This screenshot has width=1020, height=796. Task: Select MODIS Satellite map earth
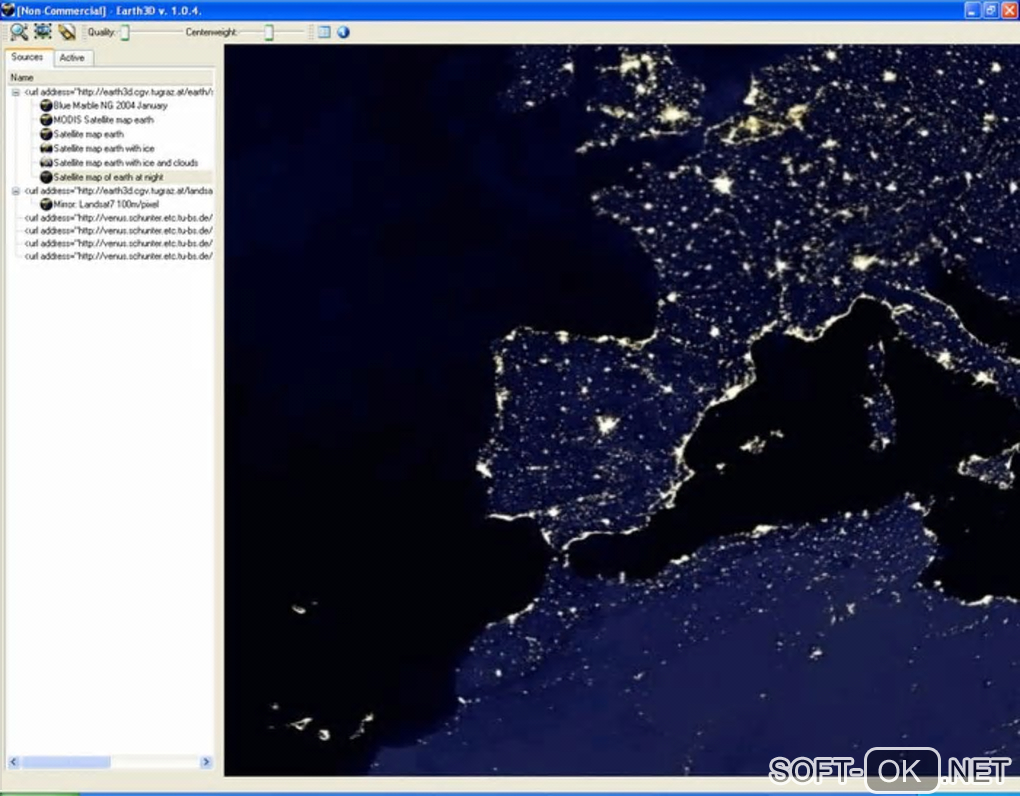pyautogui.click(x=103, y=120)
